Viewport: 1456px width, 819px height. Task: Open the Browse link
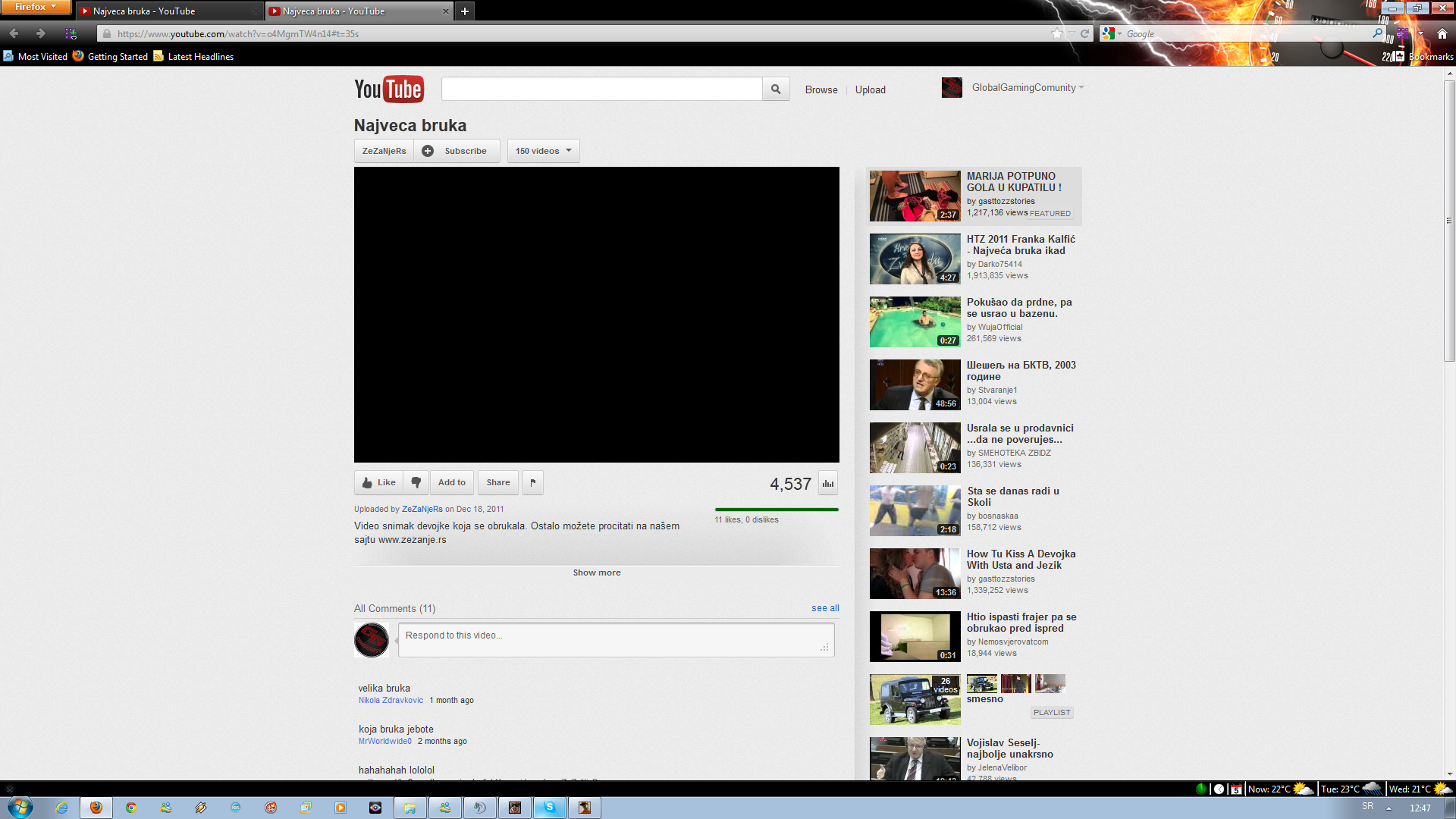pos(821,89)
